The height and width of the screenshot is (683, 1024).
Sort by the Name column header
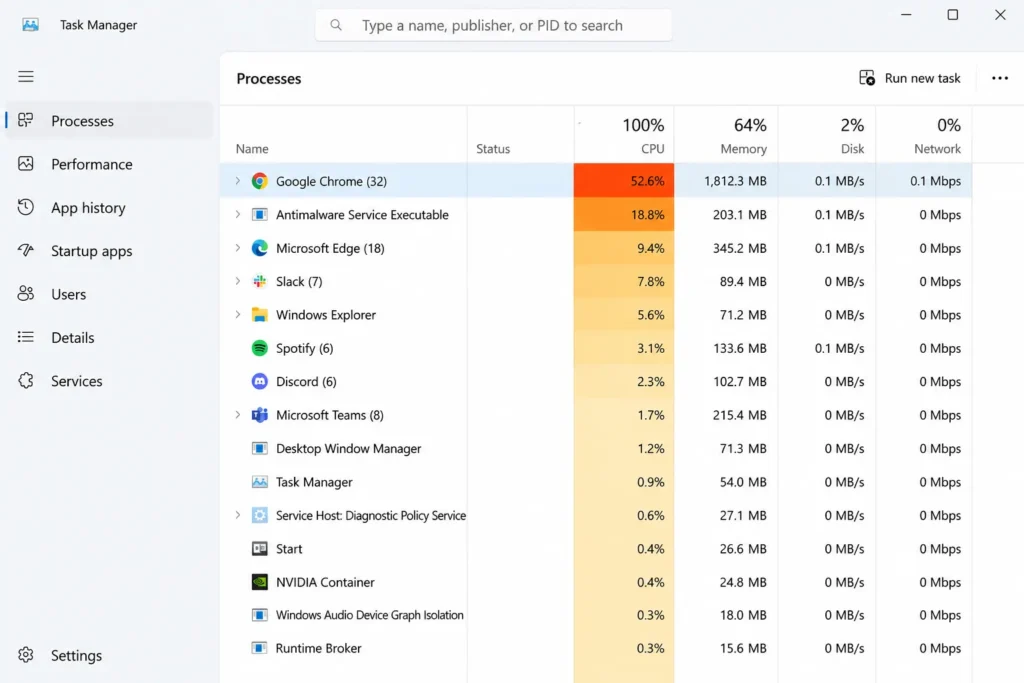[x=344, y=135]
